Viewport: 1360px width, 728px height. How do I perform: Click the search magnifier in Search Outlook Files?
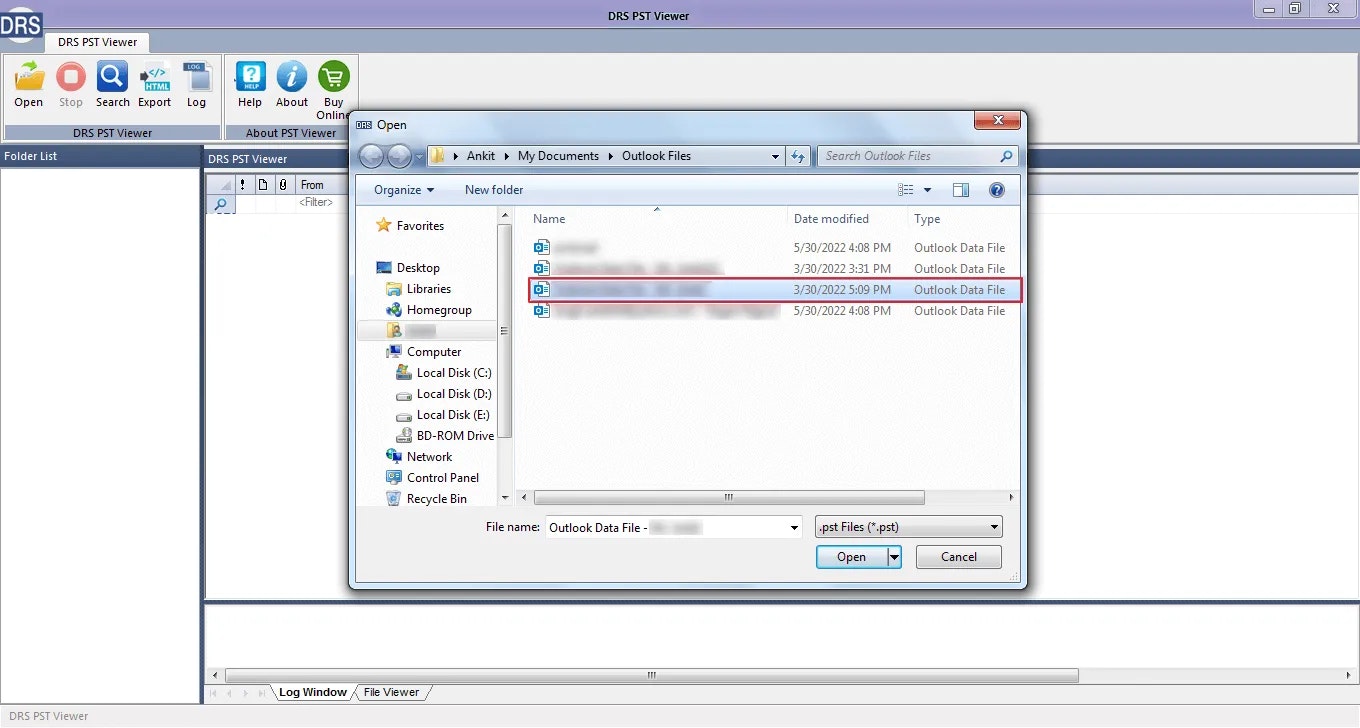coord(1006,156)
